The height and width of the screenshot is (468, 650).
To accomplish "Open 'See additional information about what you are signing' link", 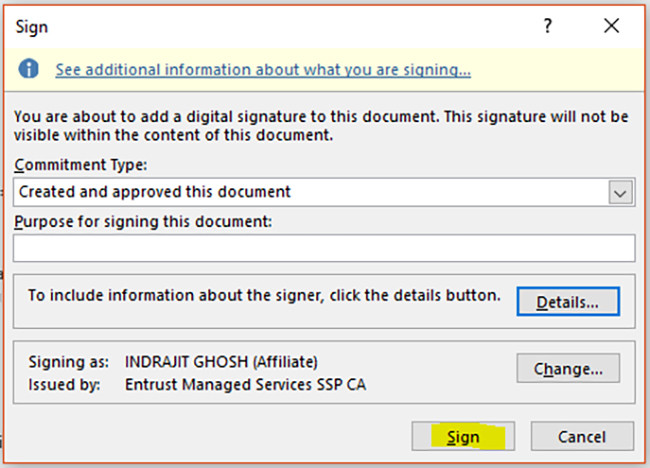I will point(263,70).
